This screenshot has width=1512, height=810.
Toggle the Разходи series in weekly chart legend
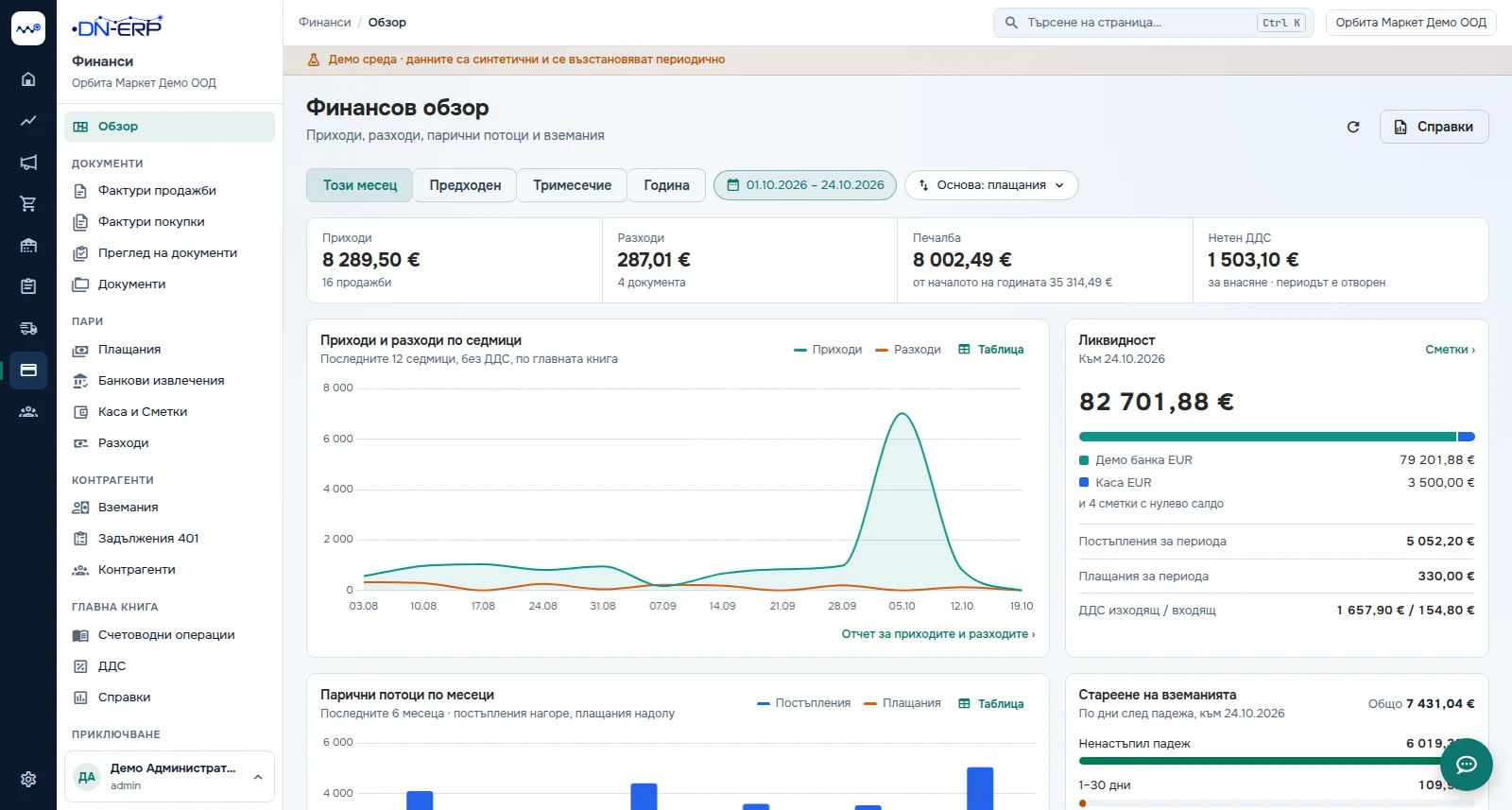(908, 350)
